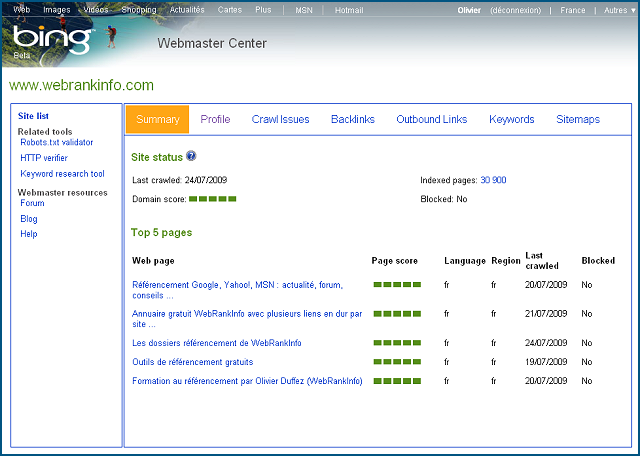
Task: Open the Crawl Issues tab
Action: (280, 119)
